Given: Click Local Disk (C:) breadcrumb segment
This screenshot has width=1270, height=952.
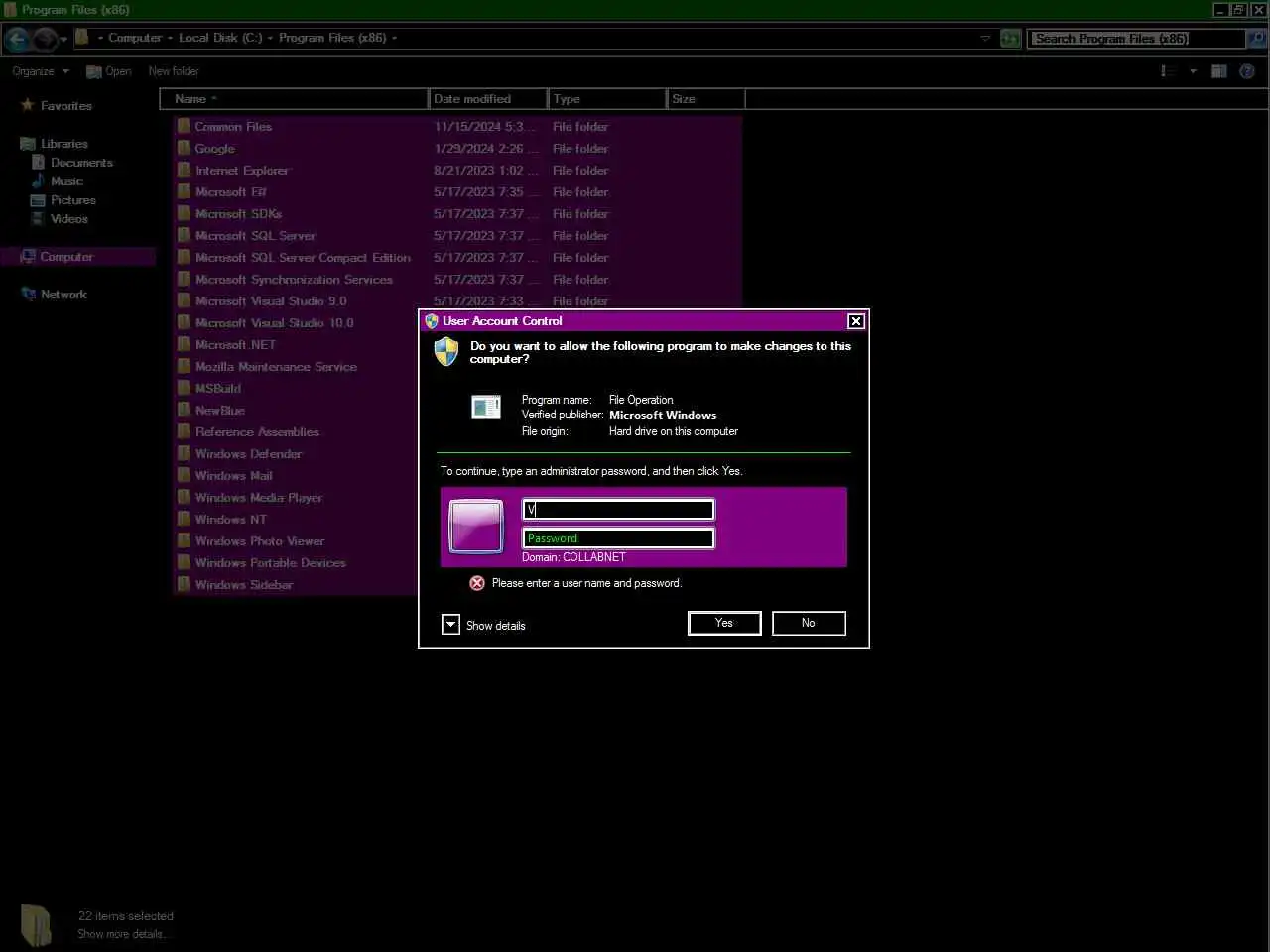Looking at the screenshot, I should (x=220, y=38).
